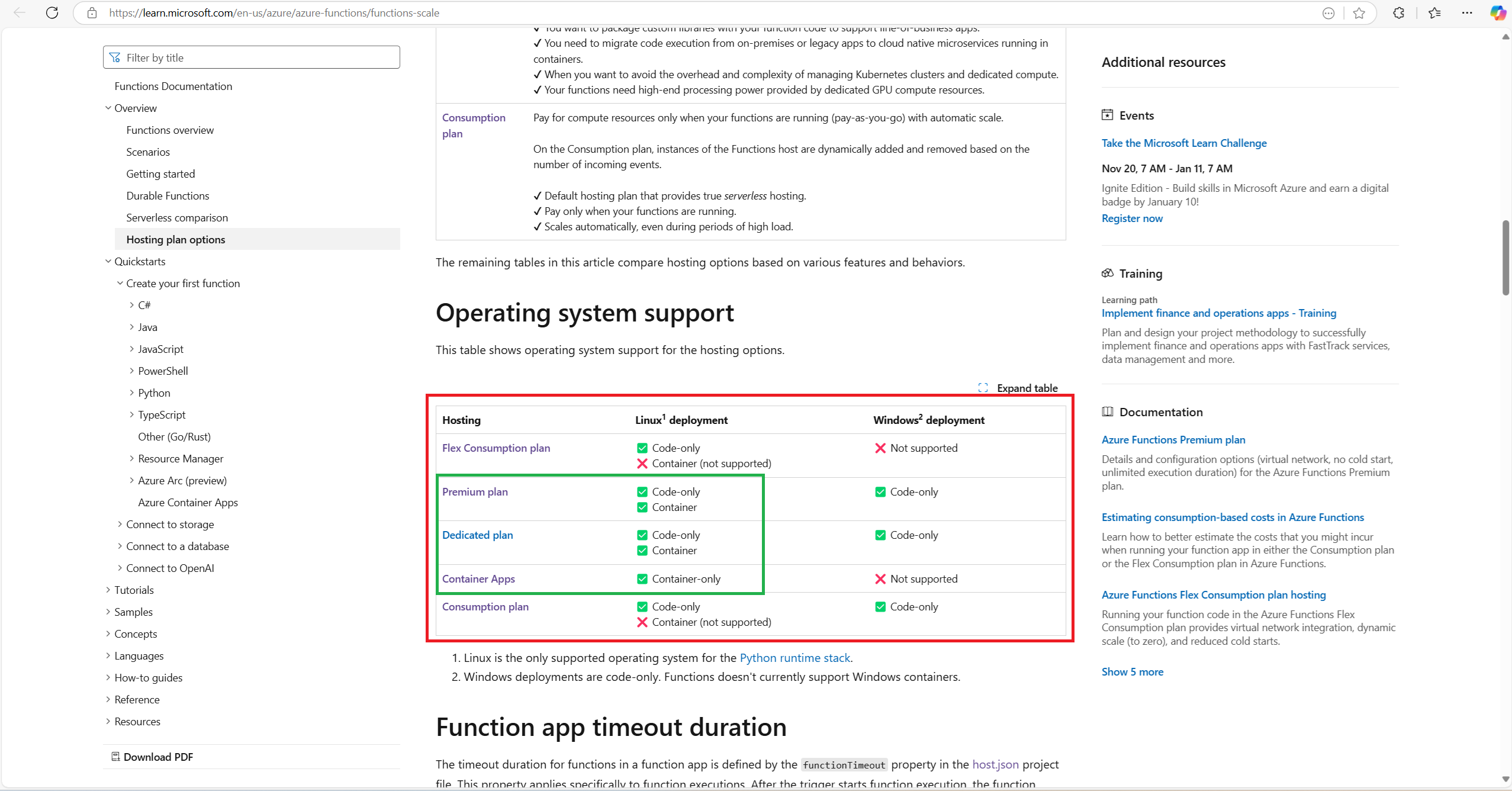Collapse Create your first function

[120, 283]
